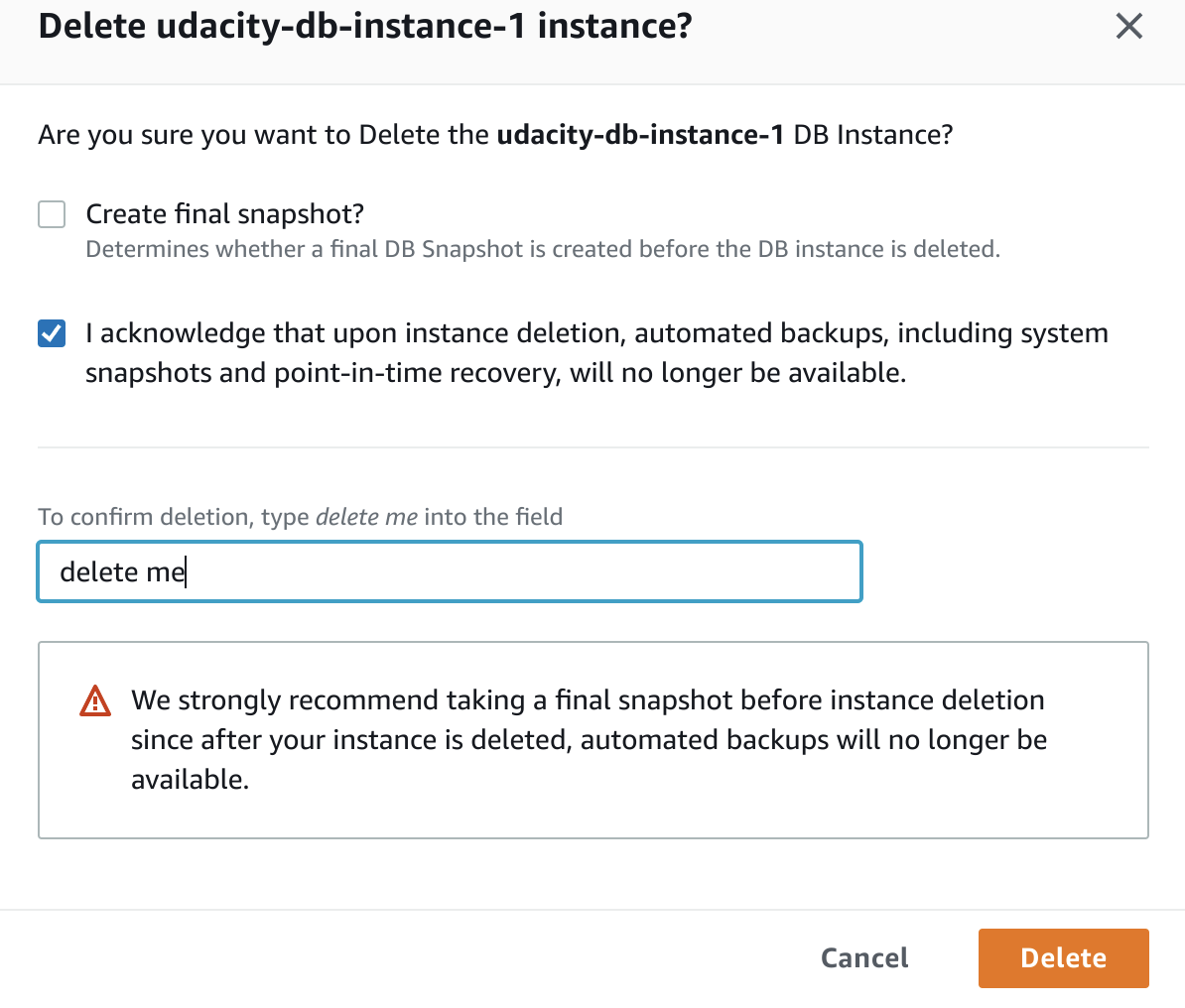This screenshot has height=1008, width=1185.
Task: Click the typed "delete me" text in field
Action: (x=122, y=571)
